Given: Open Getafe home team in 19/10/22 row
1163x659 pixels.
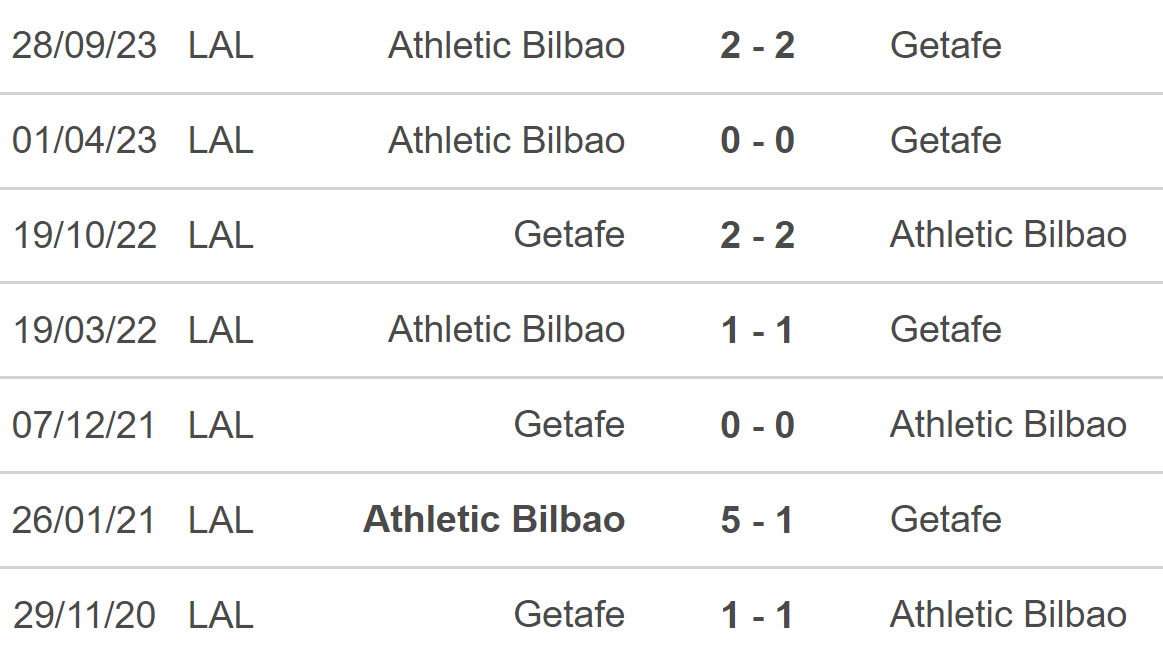Looking at the screenshot, I should point(570,235).
